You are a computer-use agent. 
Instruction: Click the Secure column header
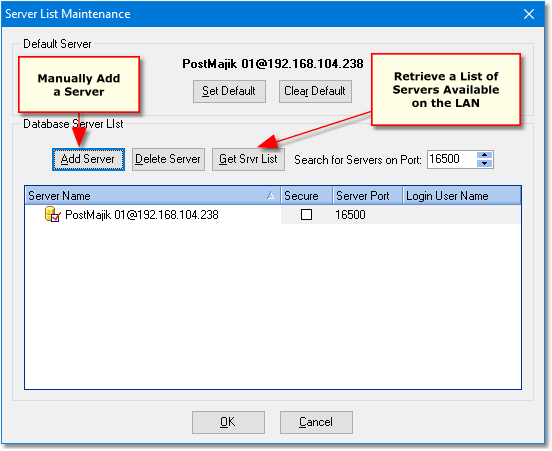307,195
